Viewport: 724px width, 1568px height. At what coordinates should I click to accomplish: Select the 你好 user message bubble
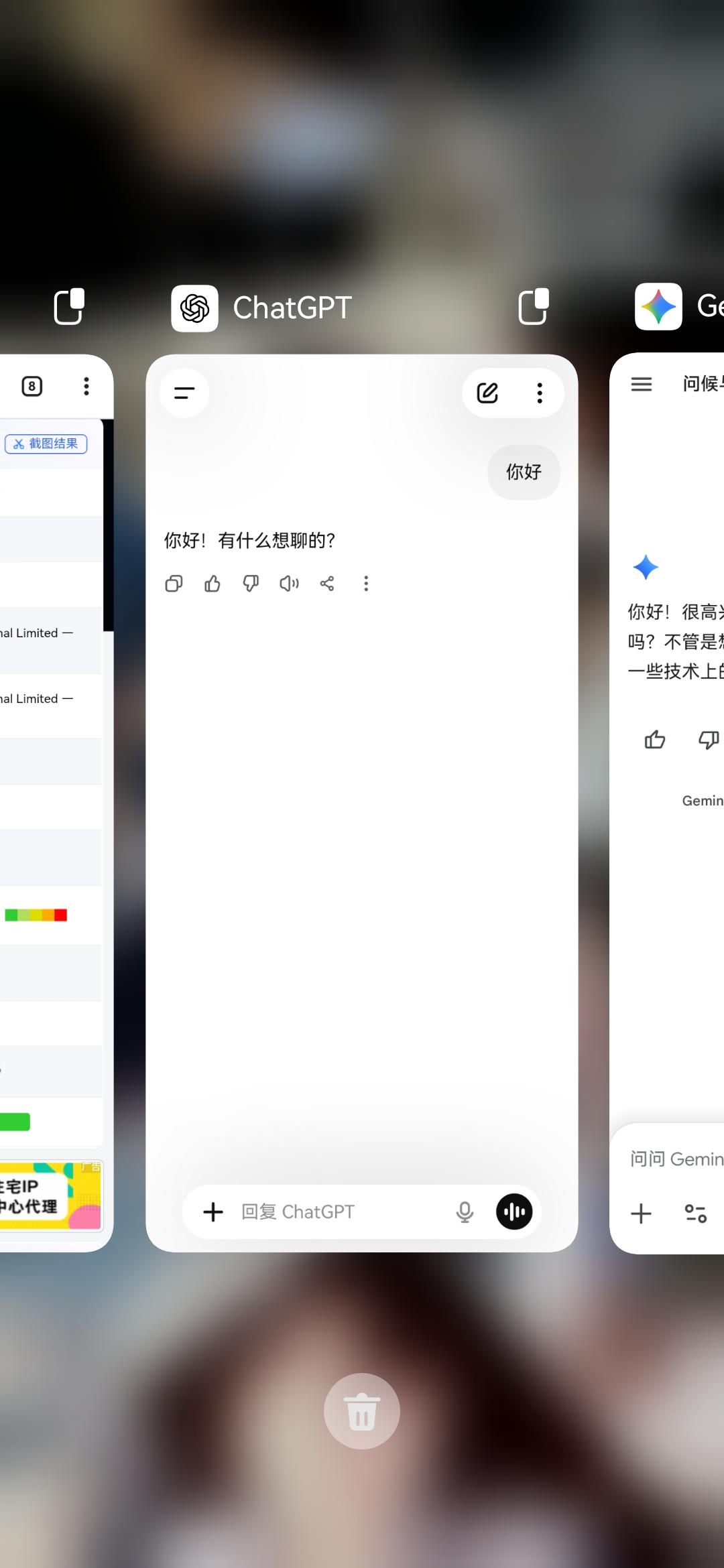[x=524, y=472]
